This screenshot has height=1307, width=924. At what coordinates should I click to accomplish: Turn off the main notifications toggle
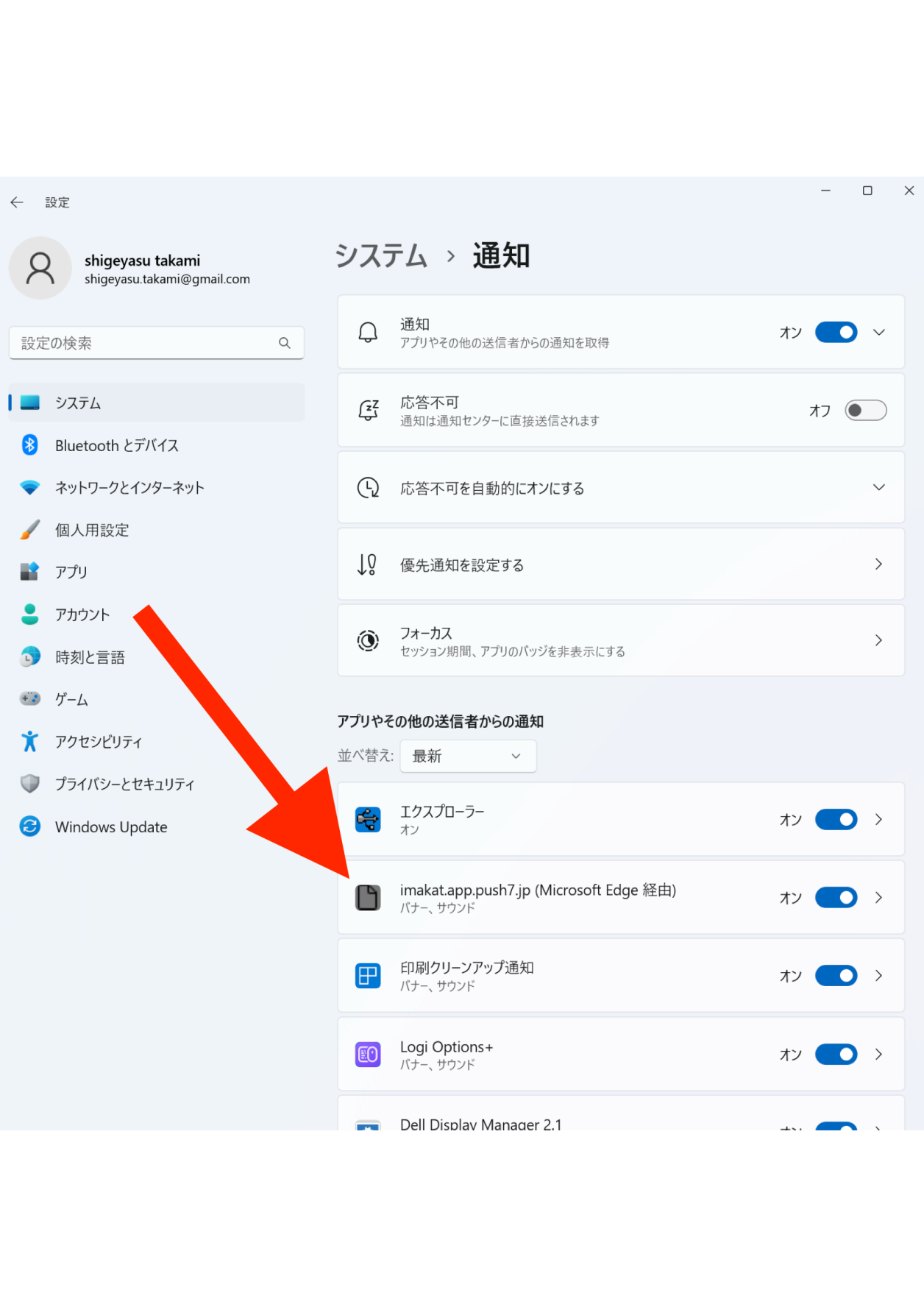pos(836,333)
